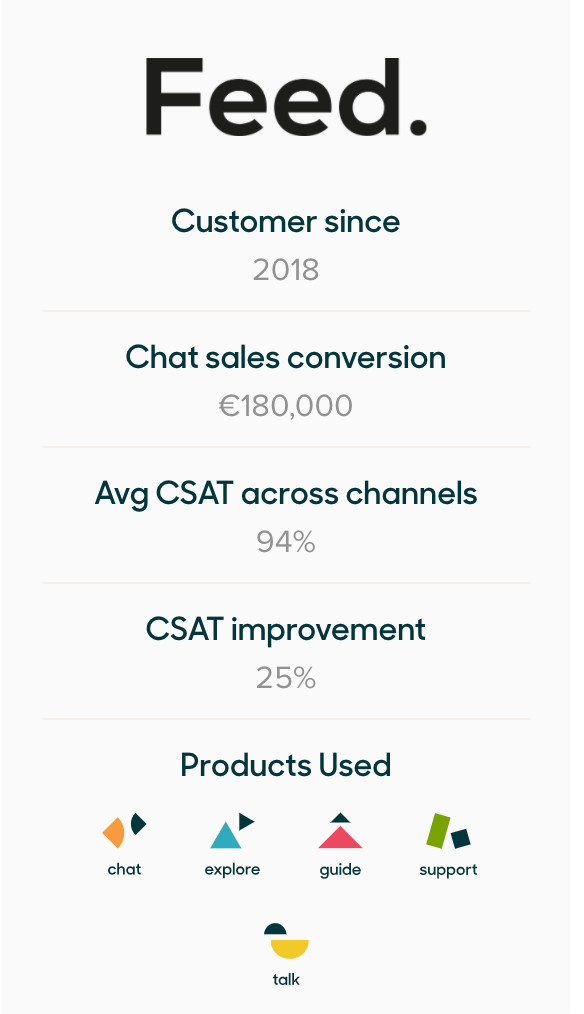Select the 2018 value text
This screenshot has height=1014, width=584.
[285, 270]
